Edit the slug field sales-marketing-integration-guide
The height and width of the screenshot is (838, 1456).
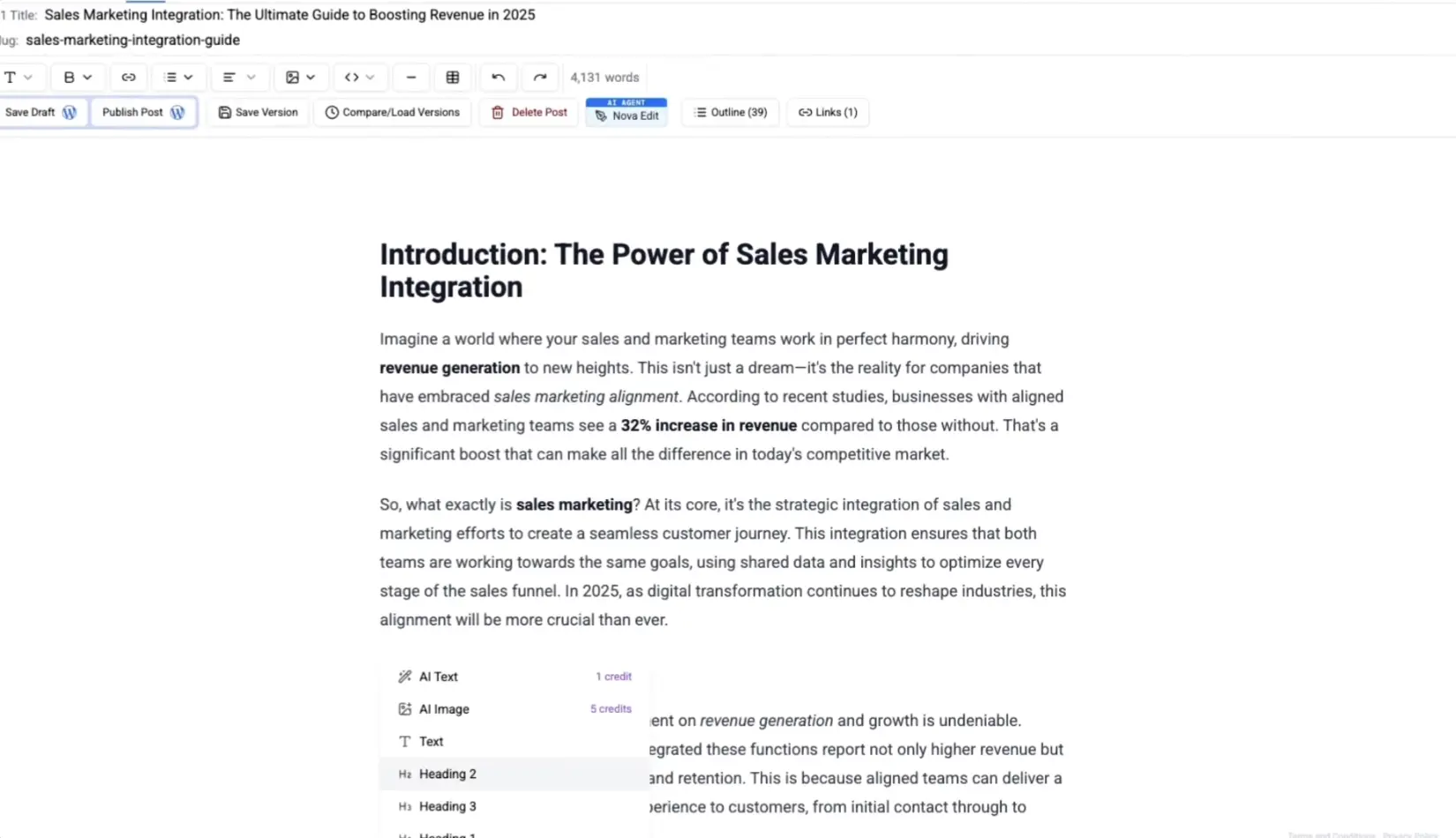coord(133,40)
